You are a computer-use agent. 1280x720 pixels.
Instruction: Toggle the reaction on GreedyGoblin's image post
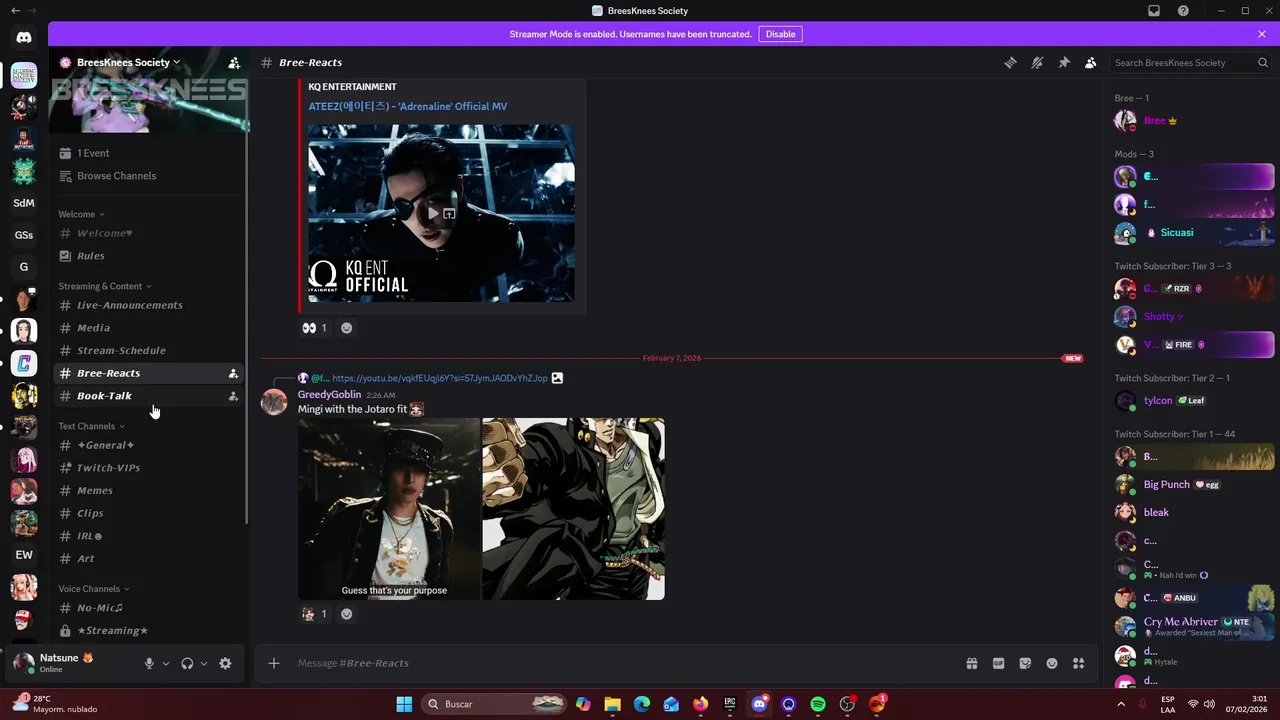tap(314, 614)
